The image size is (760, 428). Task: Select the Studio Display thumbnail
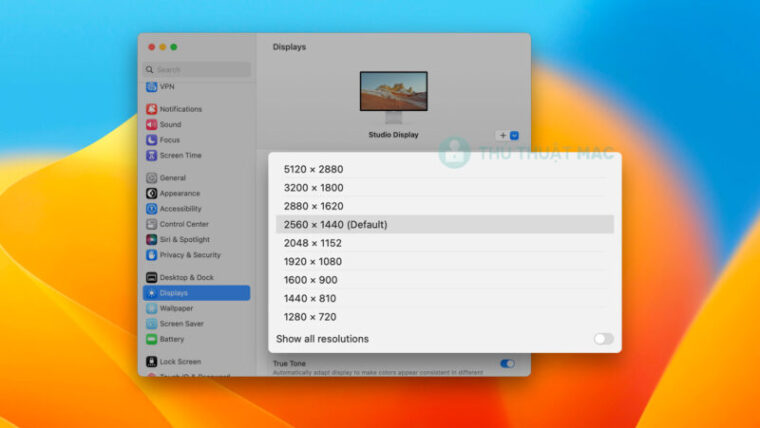394,97
